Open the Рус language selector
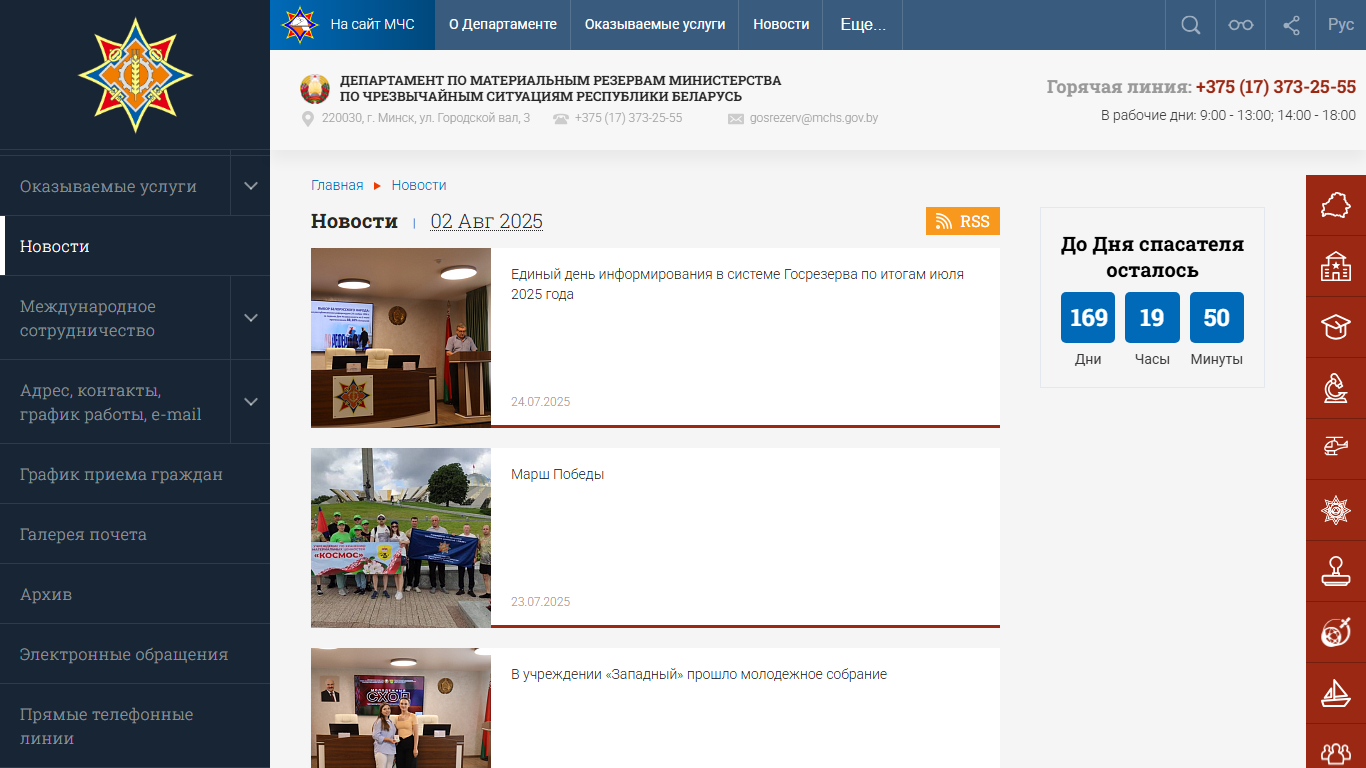This screenshot has height=768, width=1366. tap(1341, 25)
